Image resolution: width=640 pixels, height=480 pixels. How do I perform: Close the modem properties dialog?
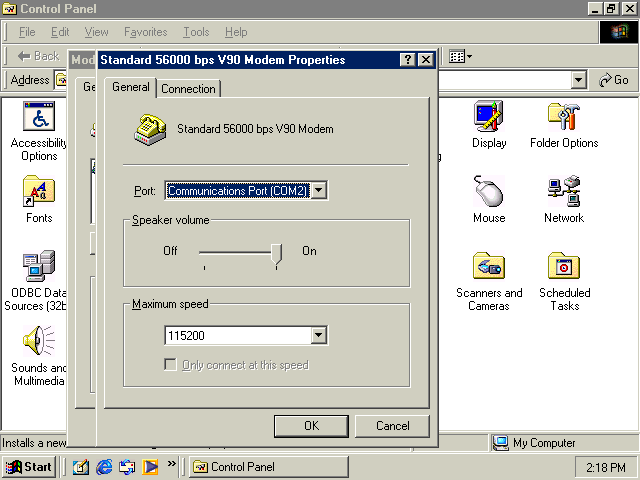coord(425,60)
